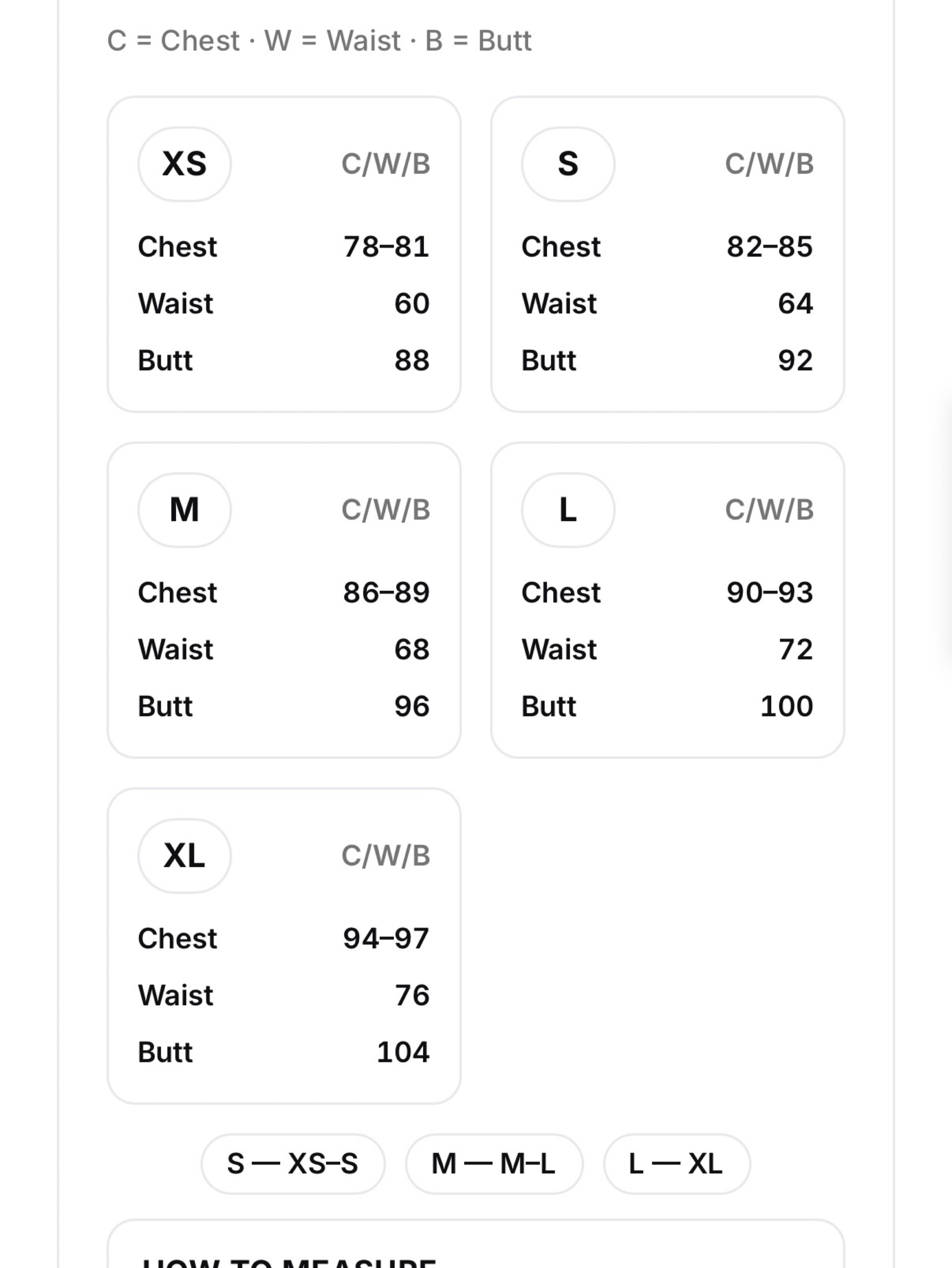Tap the L — XL conversion pill
Viewport: 952px width, 1268px height.
(x=676, y=1164)
